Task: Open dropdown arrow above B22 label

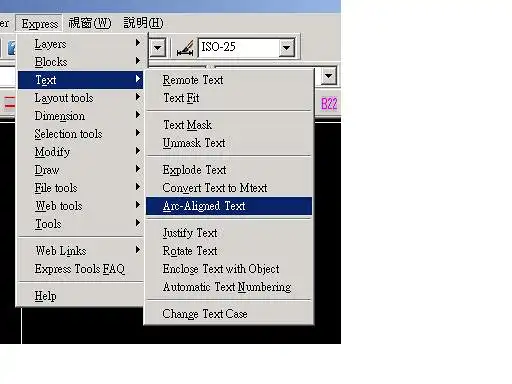Action: (329, 76)
